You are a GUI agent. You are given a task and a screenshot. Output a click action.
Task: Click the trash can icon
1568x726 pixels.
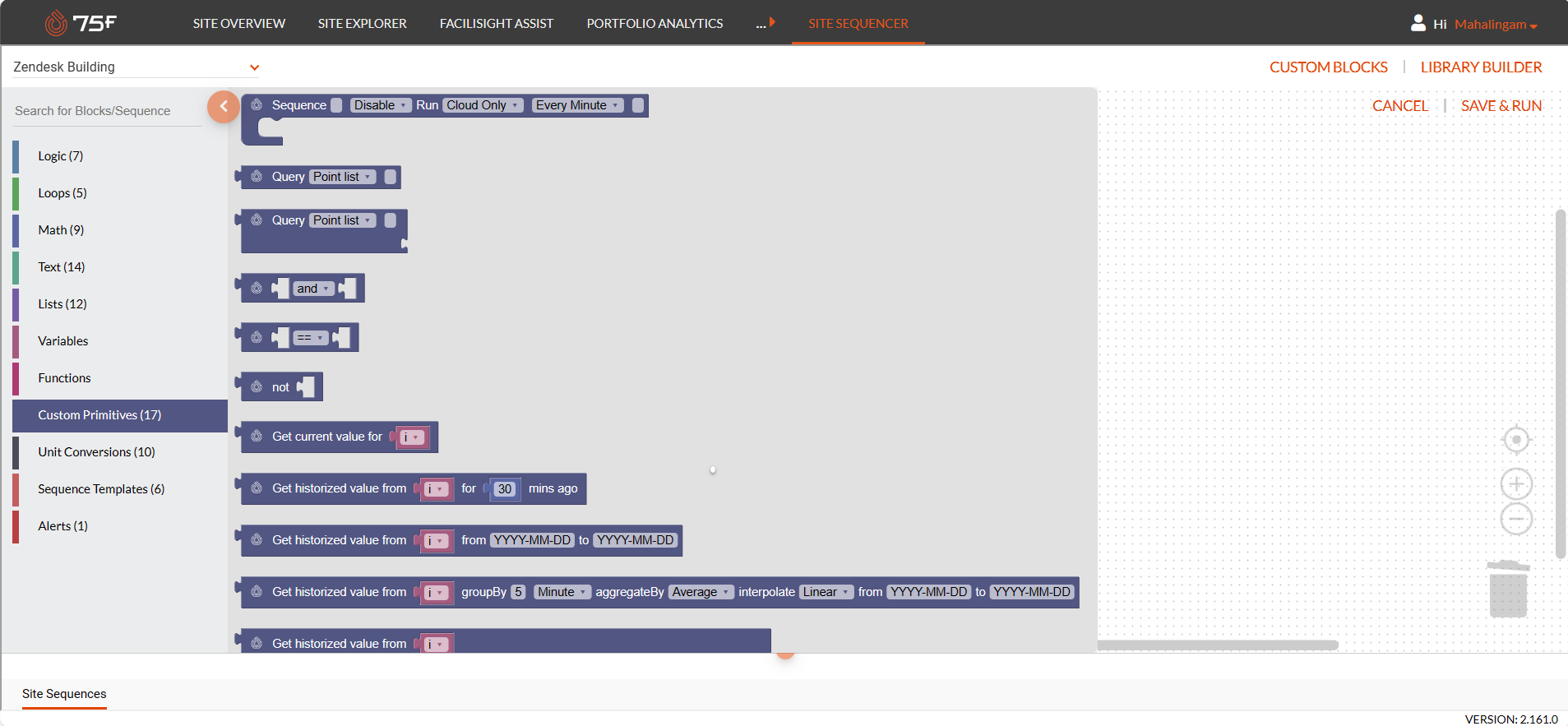[x=1508, y=590]
